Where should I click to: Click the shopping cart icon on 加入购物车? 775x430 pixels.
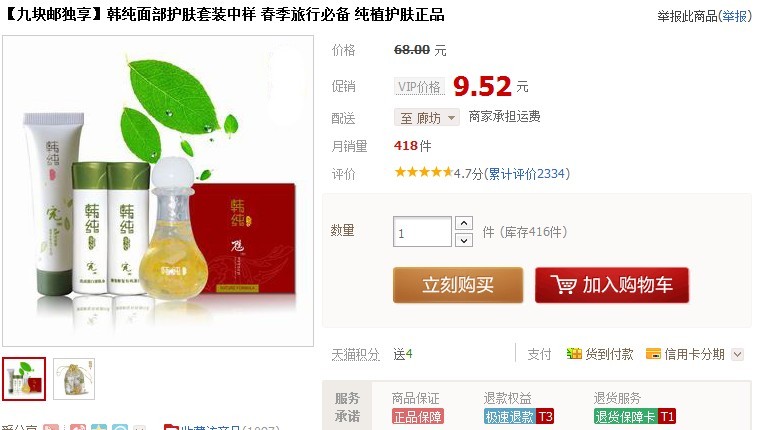pyautogui.click(x=563, y=285)
